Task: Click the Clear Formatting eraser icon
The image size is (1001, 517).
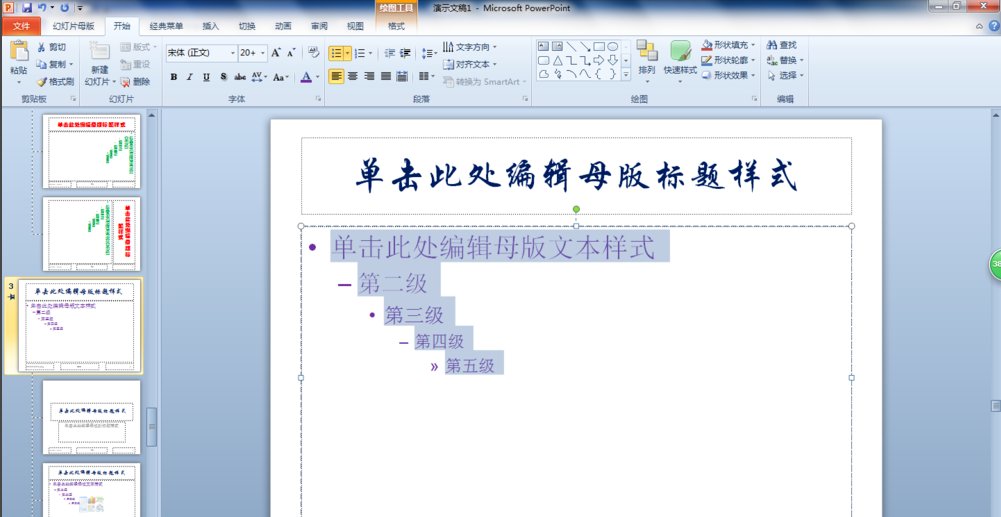Action: (x=313, y=52)
